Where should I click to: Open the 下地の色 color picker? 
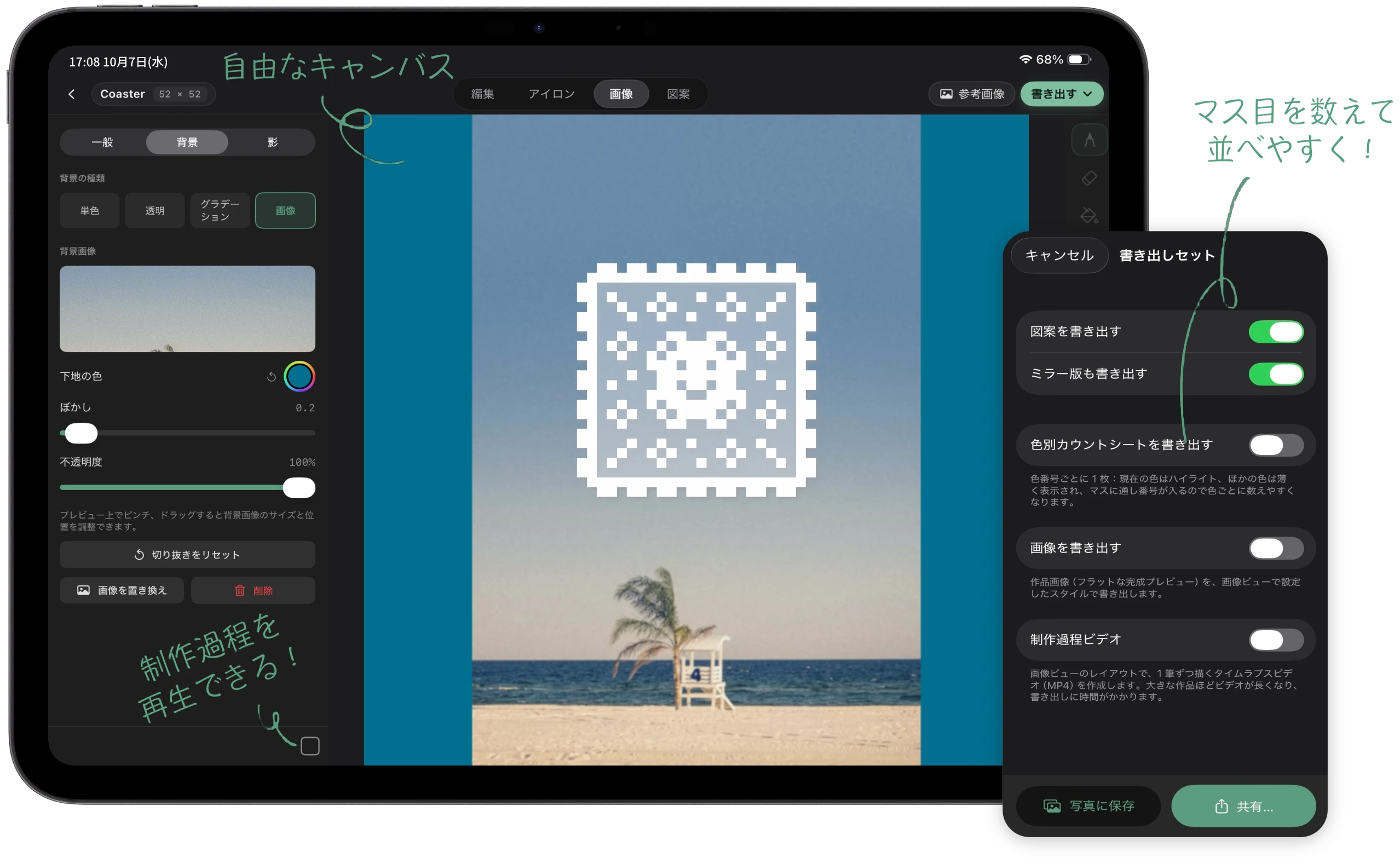tap(299, 377)
